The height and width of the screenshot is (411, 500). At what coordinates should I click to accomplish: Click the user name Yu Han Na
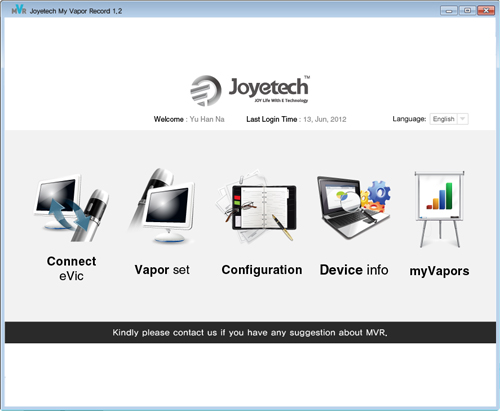tap(207, 119)
